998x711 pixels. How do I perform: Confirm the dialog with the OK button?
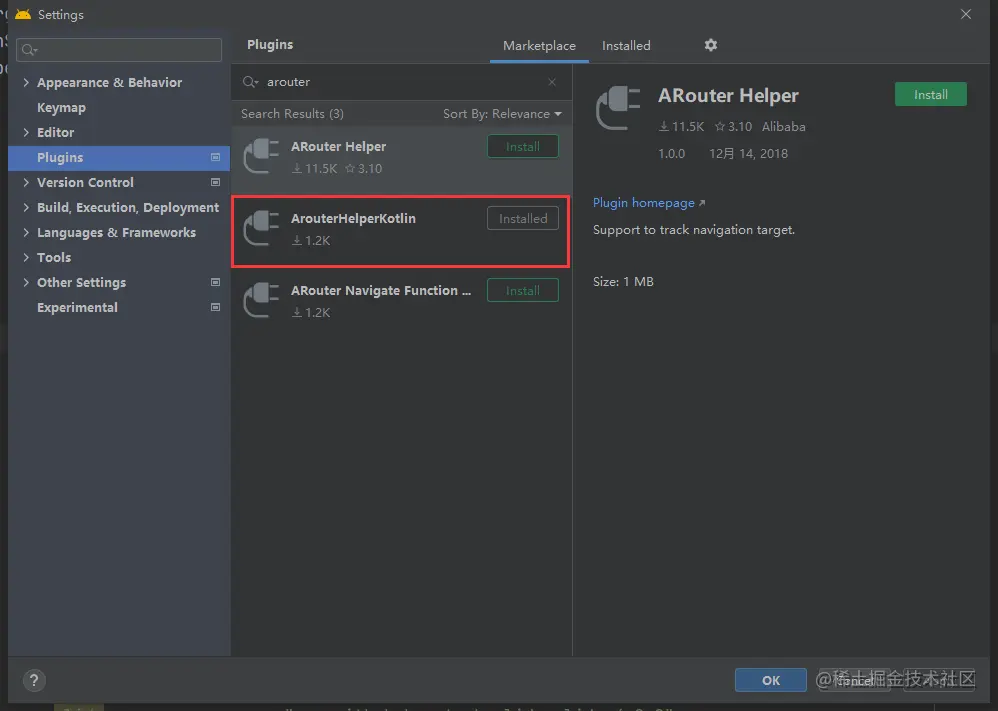(x=770, y=680)
